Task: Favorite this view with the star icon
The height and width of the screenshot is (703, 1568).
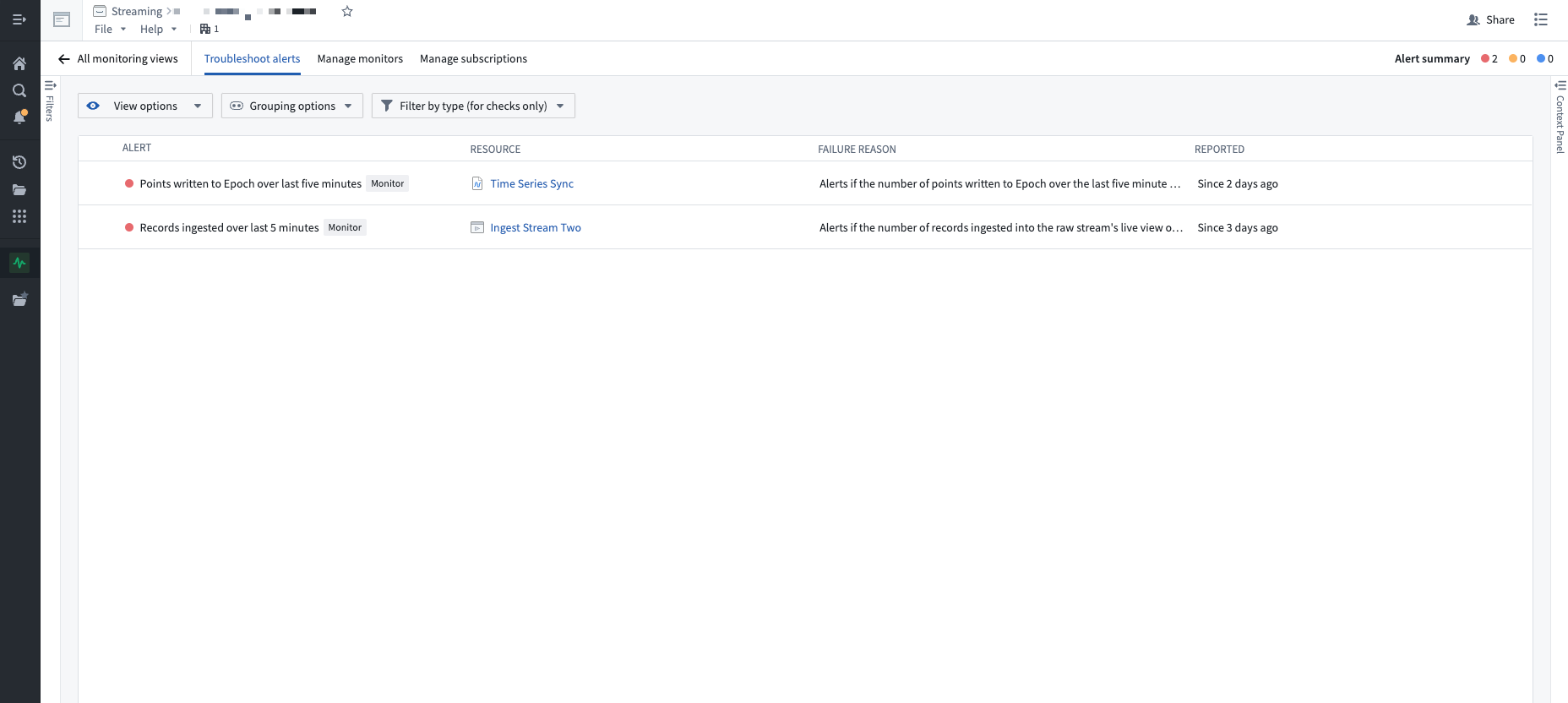Action: pos(347,11)
